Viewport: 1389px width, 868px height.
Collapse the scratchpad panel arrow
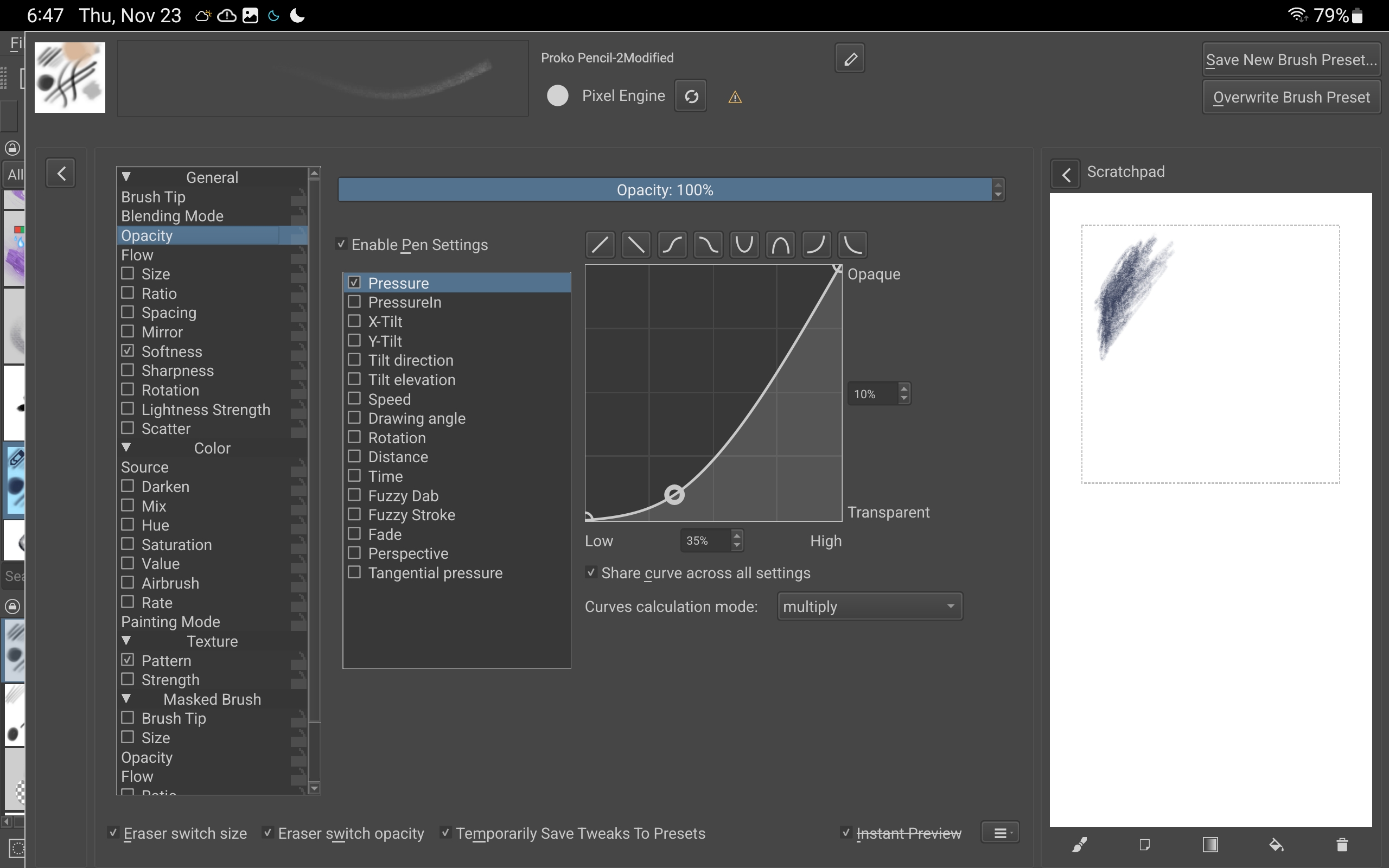(x=1065, y=175)
